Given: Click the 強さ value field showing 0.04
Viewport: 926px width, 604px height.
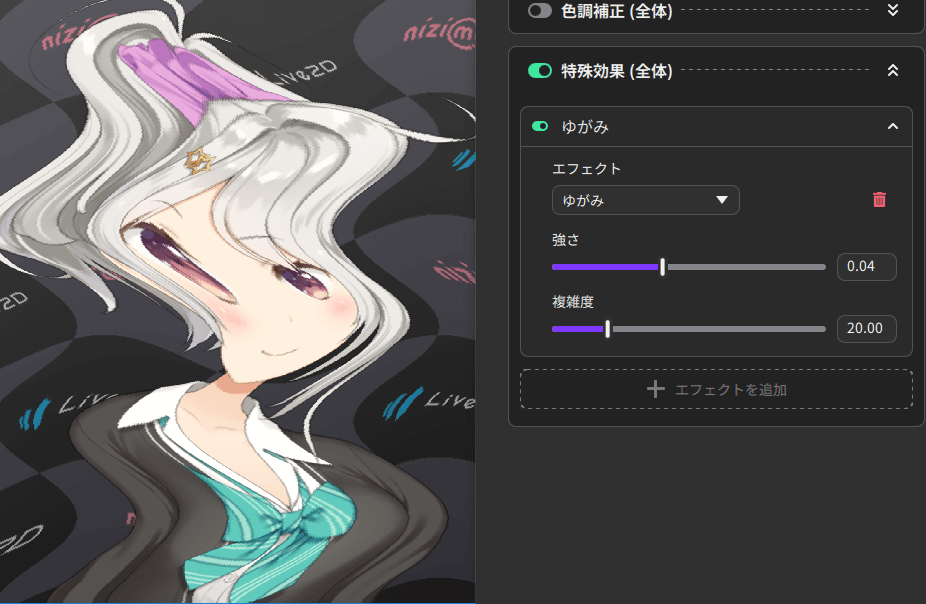Looking at the screenshot, I should click(866, 267).
